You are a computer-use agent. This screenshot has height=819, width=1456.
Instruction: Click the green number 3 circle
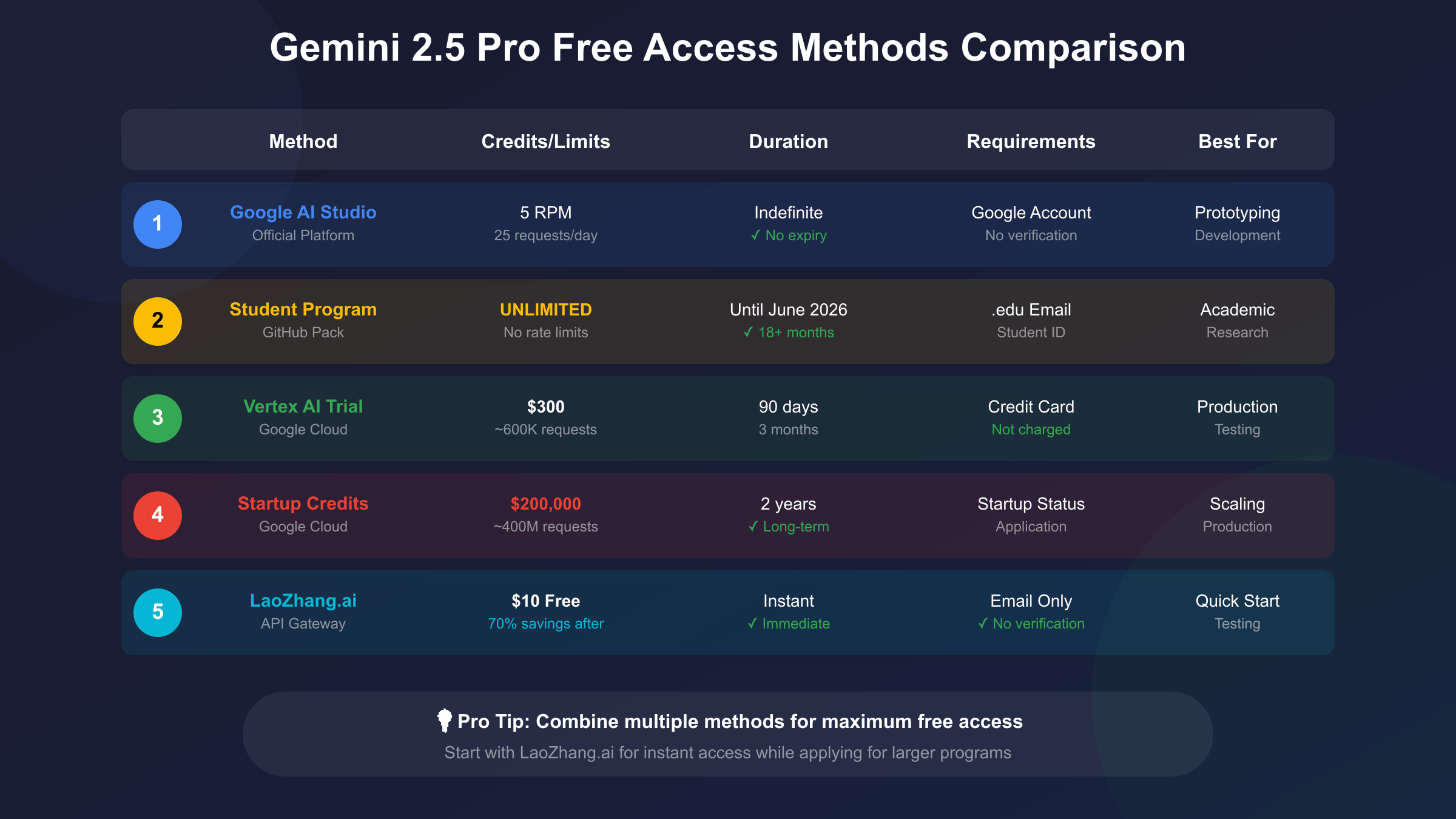coord(158,419)
